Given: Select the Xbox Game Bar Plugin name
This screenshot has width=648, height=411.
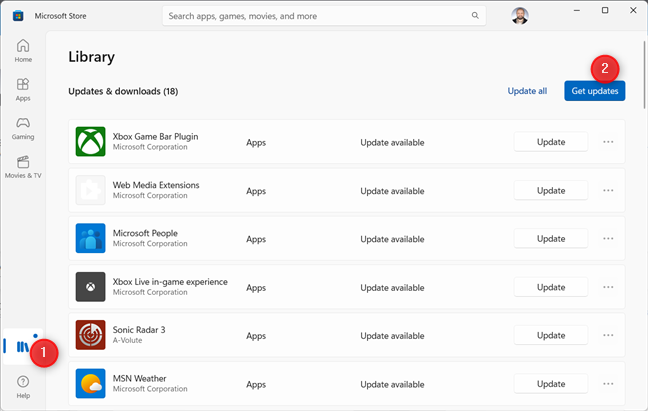Looking at the screenshot, I should pyautogui.click(x=155, y=136).
